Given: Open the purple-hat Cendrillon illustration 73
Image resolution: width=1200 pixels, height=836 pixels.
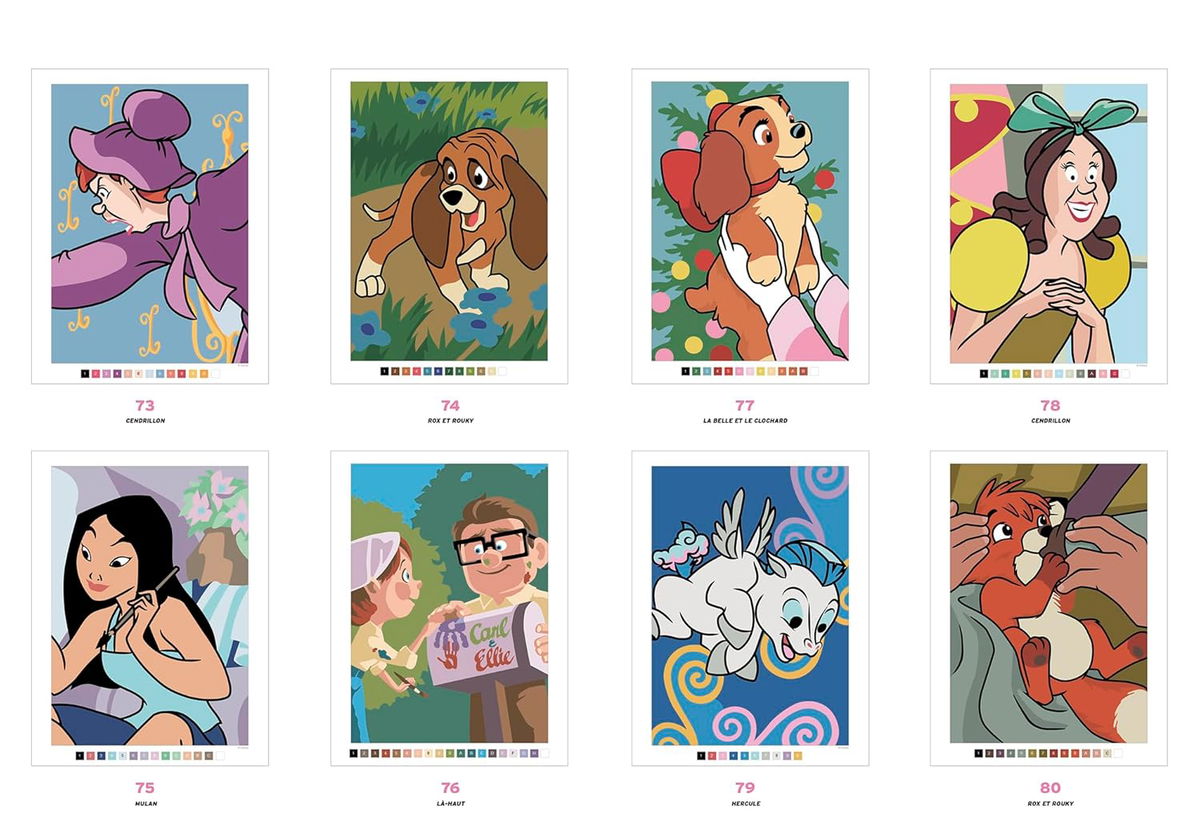Looking at the screenshot, I should click(x=150, y=223).
